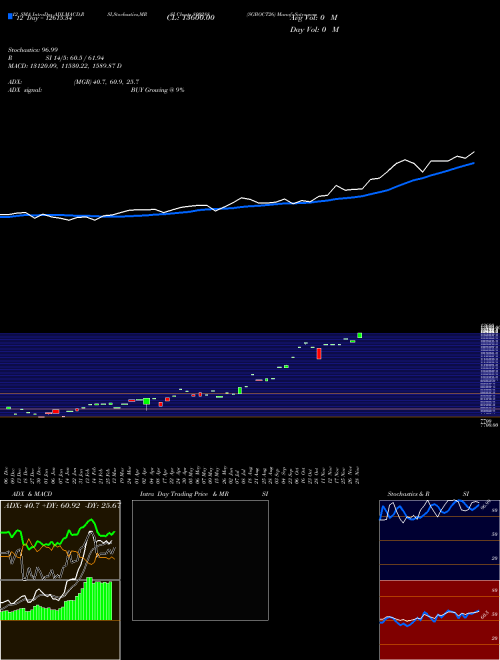Select the 'ADX signal:' label
The width and height of the screenshot is (500, 660).
[25, 90]
